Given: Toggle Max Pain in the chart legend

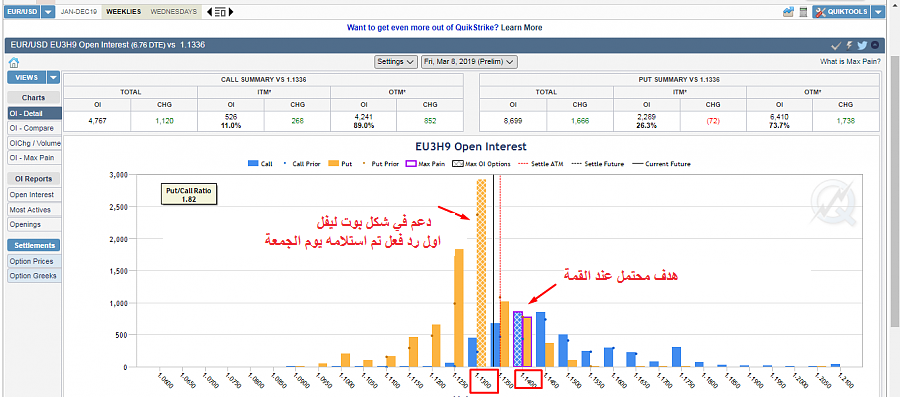Looking at the screenshot, I should [425, 164].
